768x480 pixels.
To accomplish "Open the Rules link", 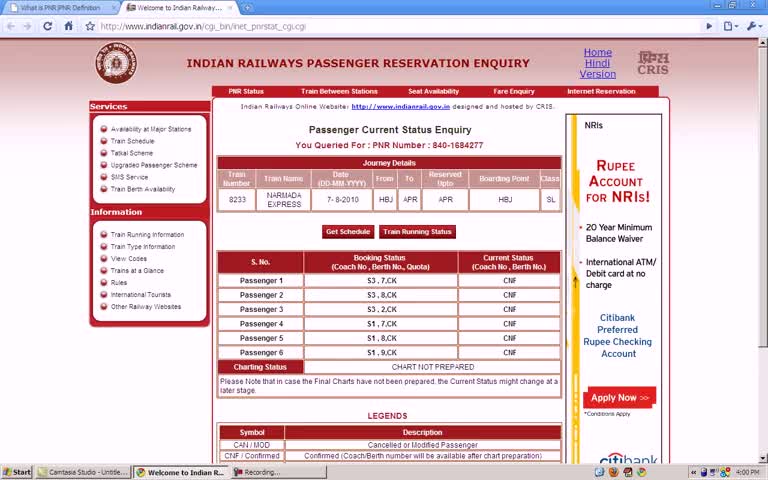I will (x=119, y=283).
